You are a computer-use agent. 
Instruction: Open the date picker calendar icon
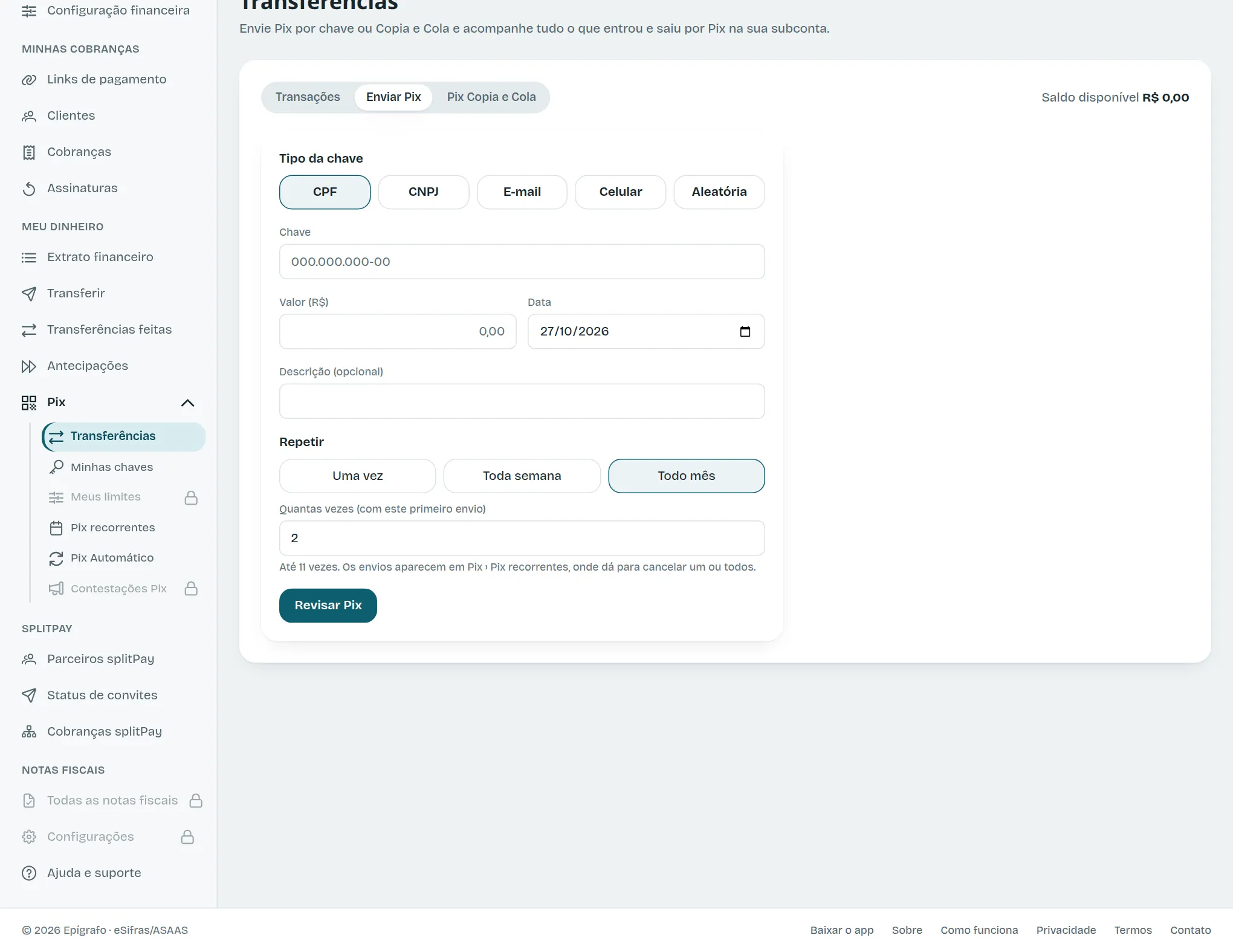click(745, 331)
